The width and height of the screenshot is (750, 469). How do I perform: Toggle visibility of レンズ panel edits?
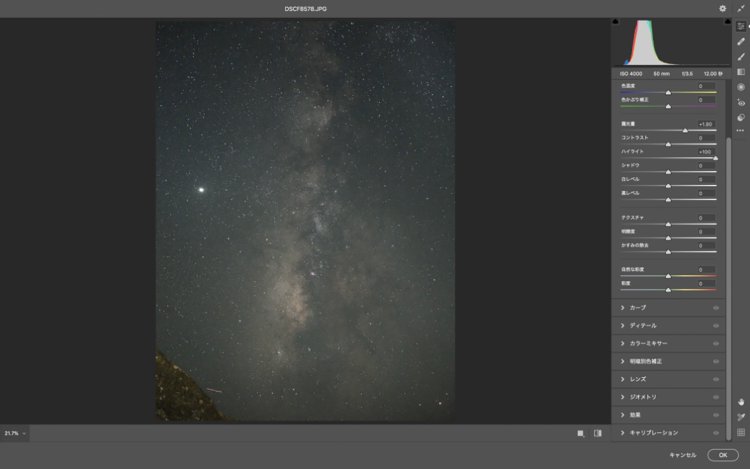[x=716, y=379]
